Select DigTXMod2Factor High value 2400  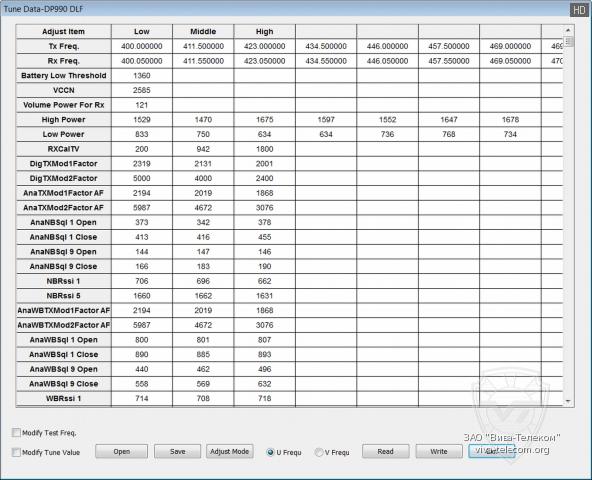264,178
